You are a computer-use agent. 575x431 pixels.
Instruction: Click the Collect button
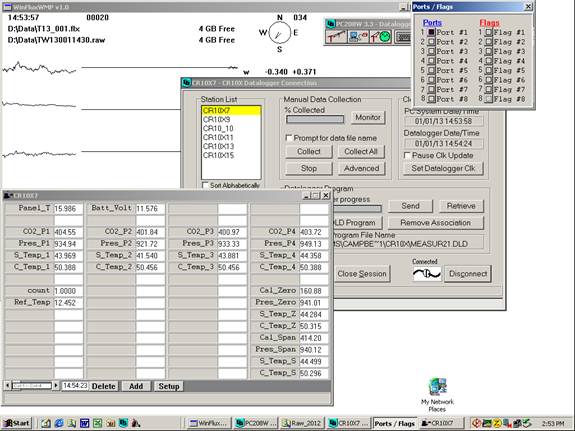pos(309,151)
